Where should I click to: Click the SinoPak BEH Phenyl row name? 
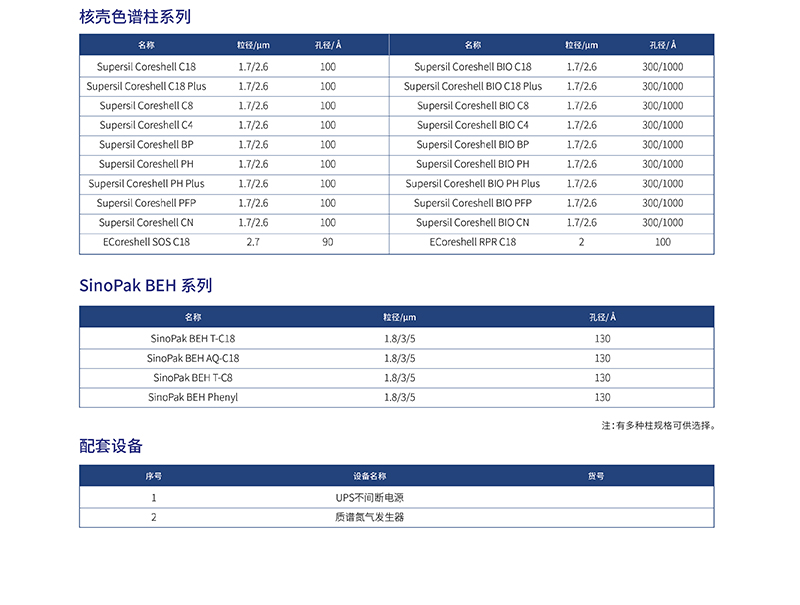[193, 397]
